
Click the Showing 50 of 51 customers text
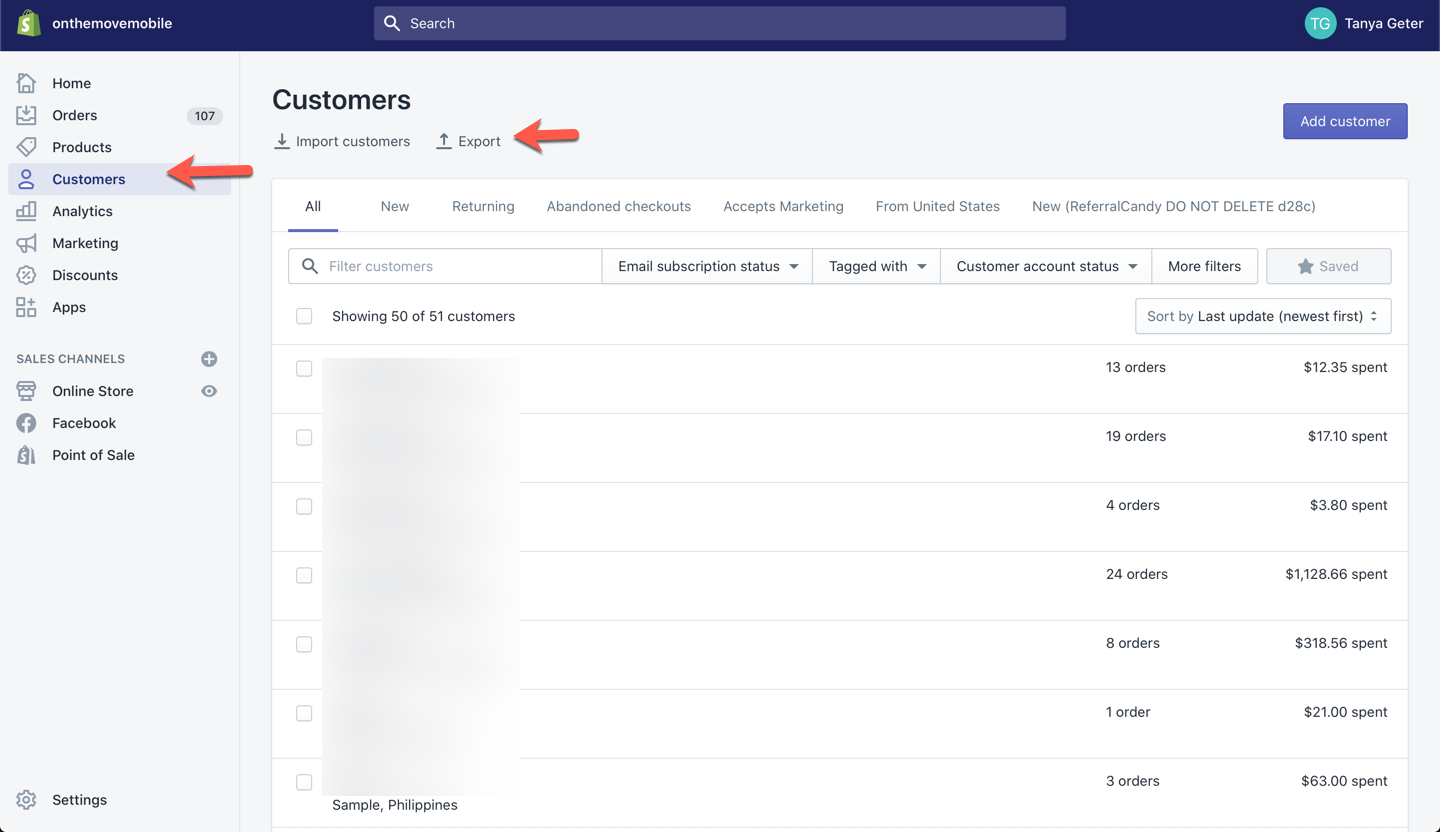coord(424,316)
